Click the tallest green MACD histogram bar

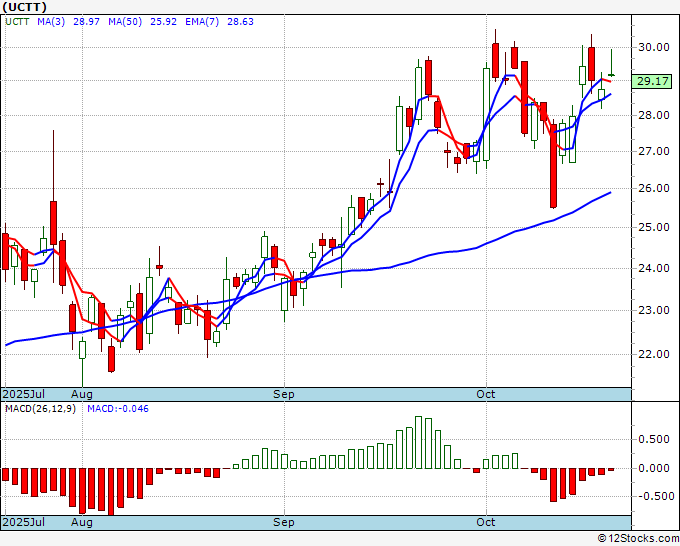pyautogui.click(x=418, y=442)
